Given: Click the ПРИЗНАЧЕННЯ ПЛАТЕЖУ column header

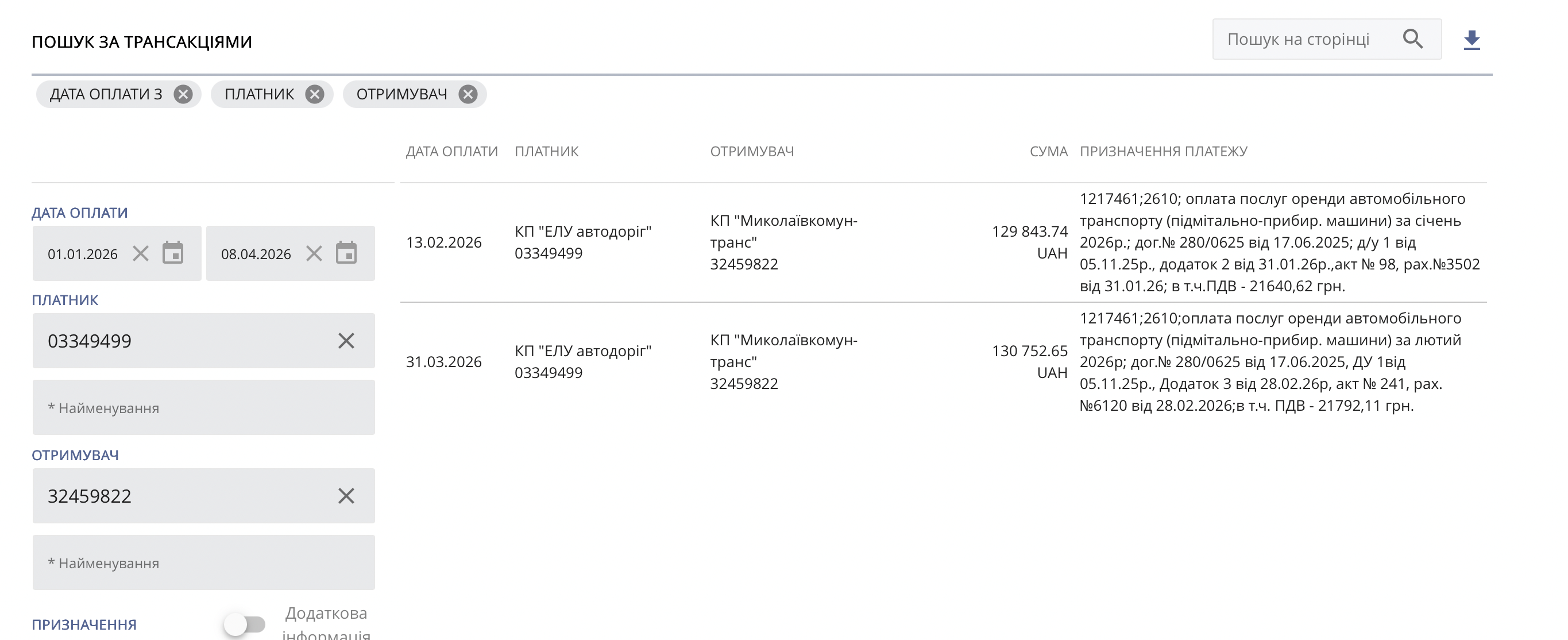Looking at the screenshot, I should [1163, 152].
